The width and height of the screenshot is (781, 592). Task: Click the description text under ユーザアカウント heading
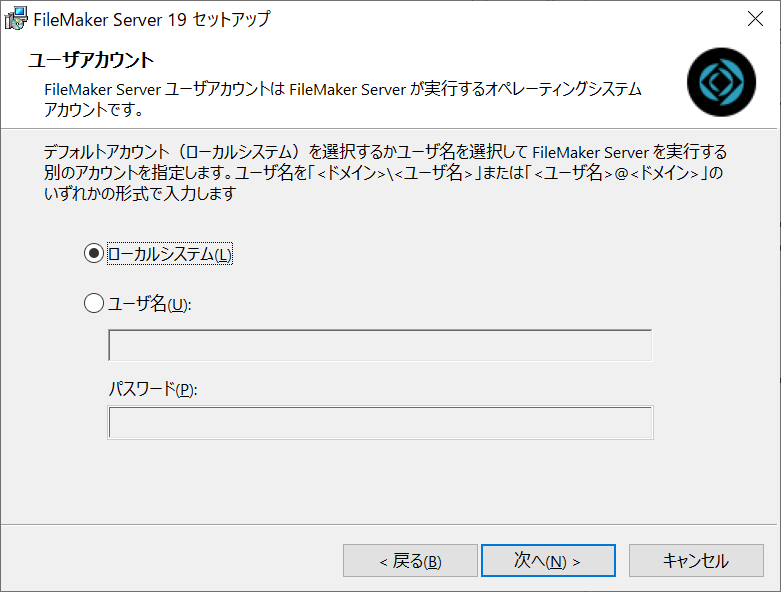pyautogui.click(x=340, y=99)
